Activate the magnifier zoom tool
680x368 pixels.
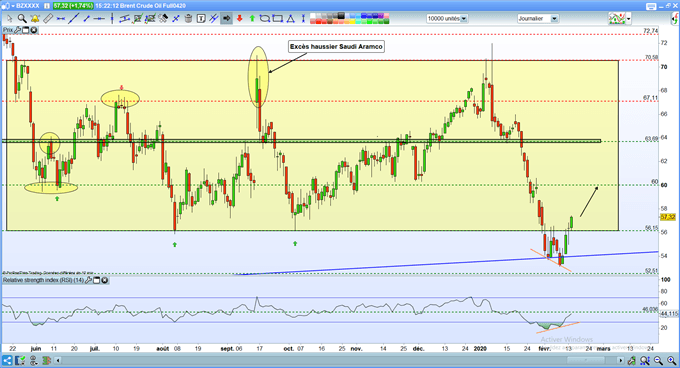point(22,19)
